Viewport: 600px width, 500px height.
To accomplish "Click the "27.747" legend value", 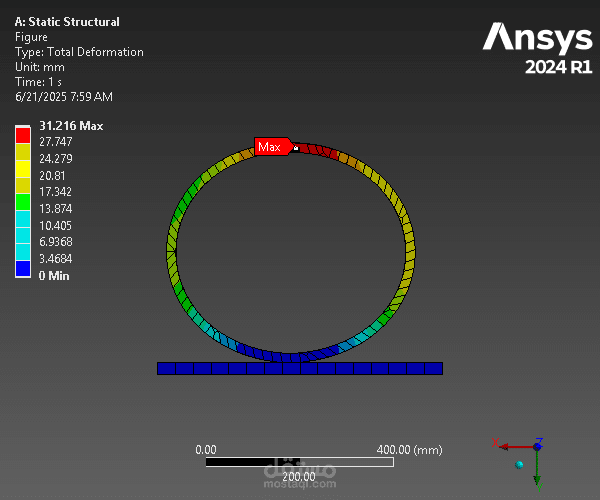I will click(56, 142).
